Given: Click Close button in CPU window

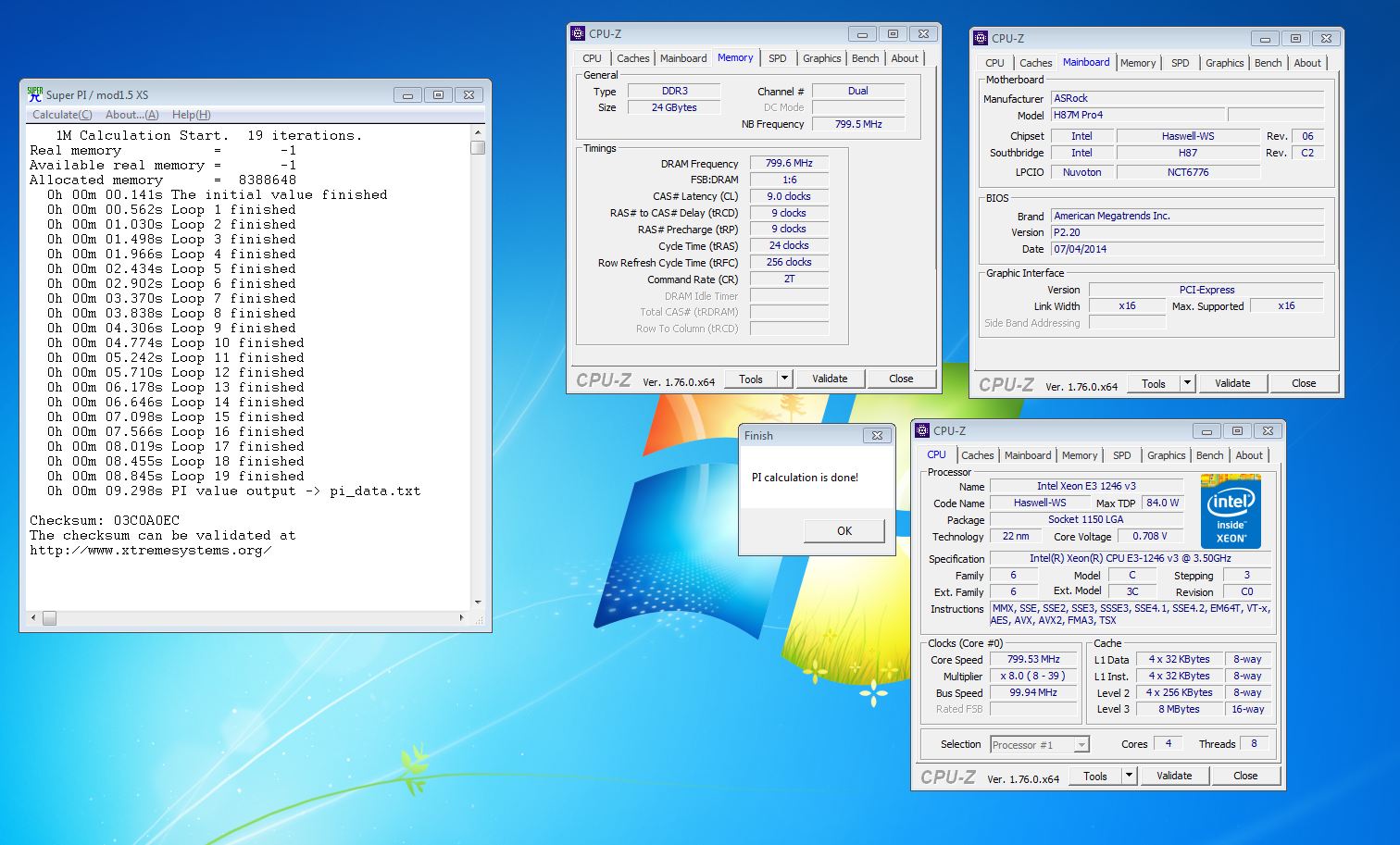Looking at the screenshot, I should (1245, 776).
